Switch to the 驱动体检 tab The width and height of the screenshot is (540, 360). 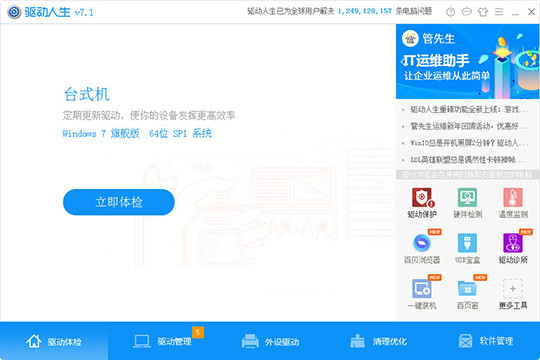[x=54, y=341]
